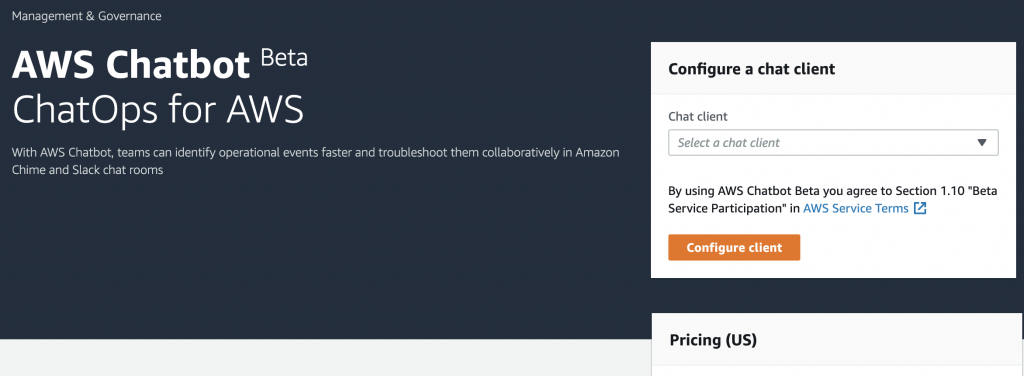The image size is (1024, 376).
Task: Click the Configure a chat client panel header
Action: (x=833, y=69)
